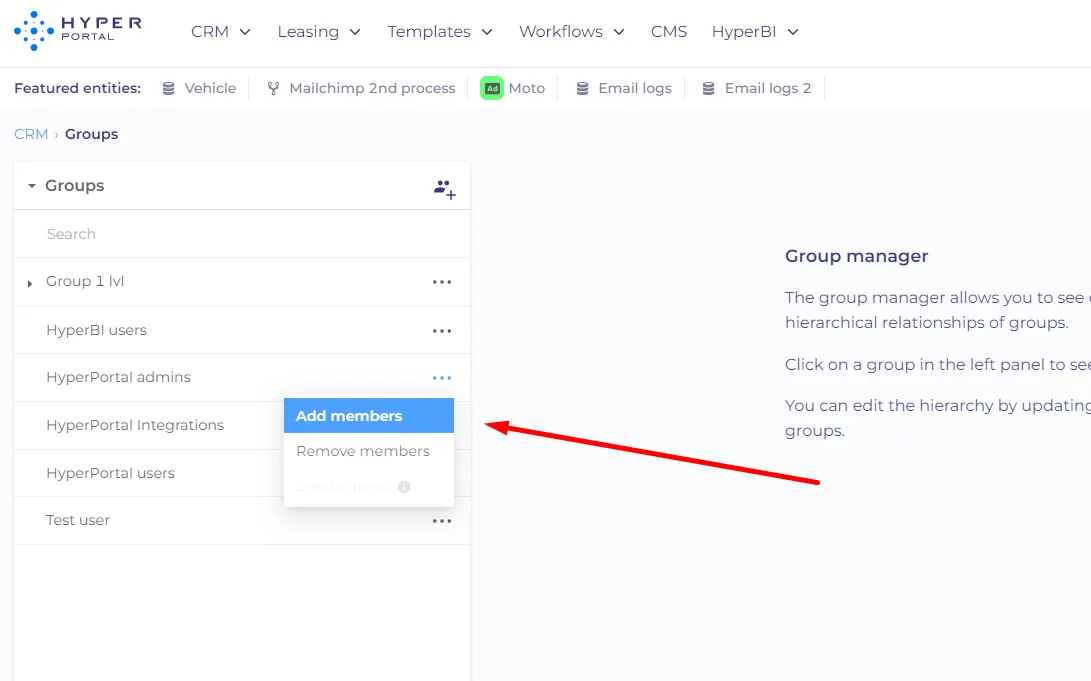Screen dimensions: 1091x681
Task: Click the Mailchimp 2nd process workflow icon
Action: pos(273,88)
